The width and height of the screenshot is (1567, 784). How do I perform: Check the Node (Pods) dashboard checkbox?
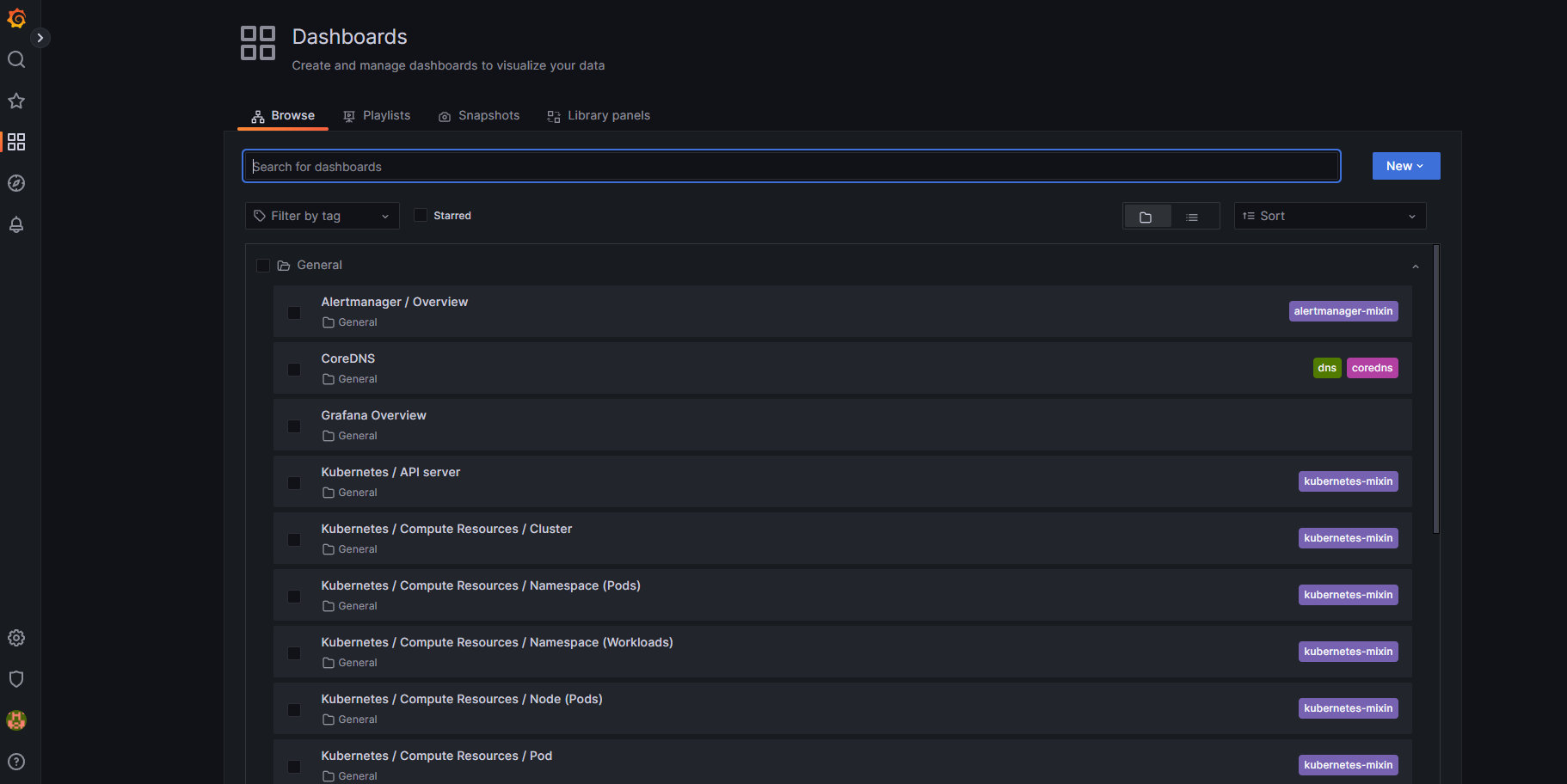[x=294, y=710]
